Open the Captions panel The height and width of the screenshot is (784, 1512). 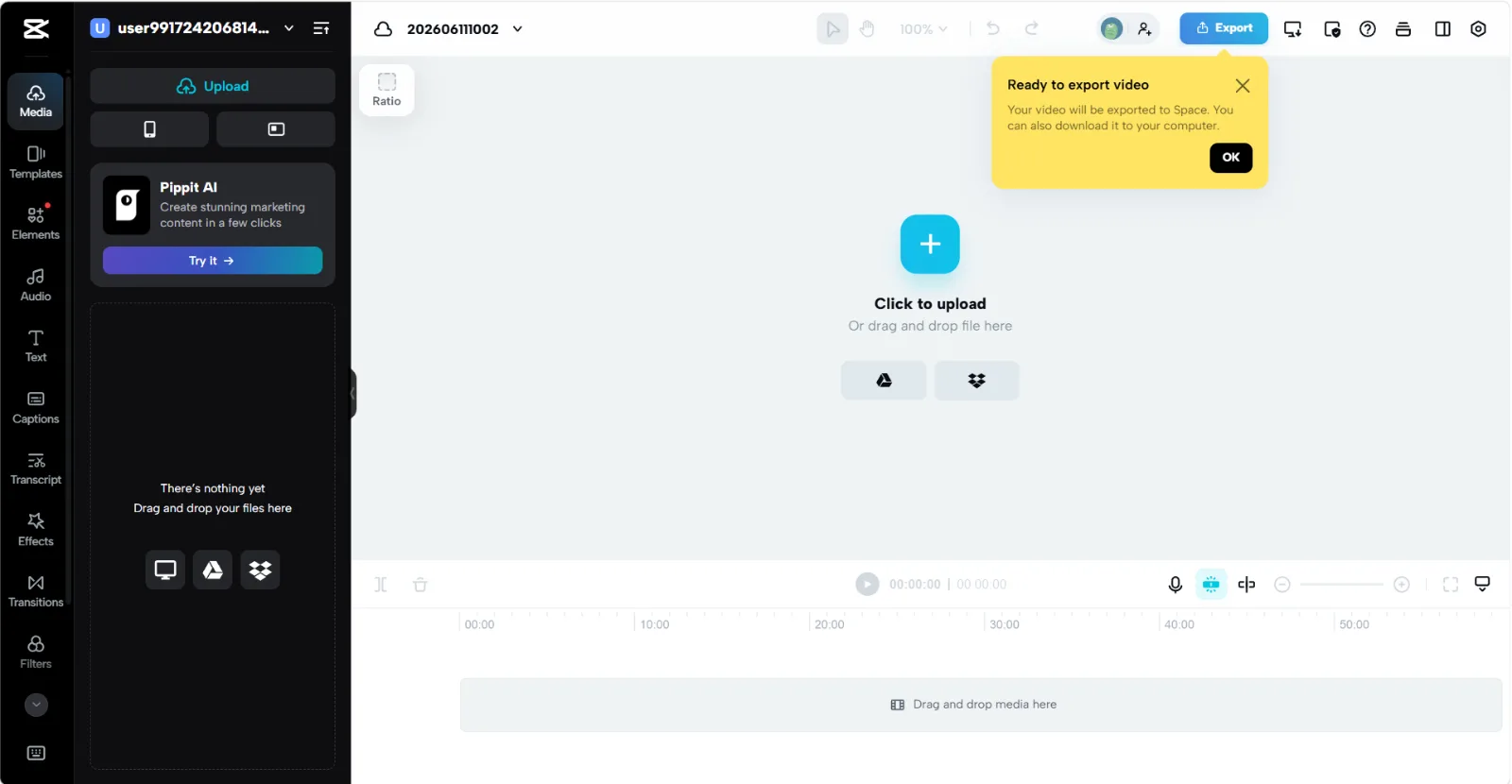[36, 407]
